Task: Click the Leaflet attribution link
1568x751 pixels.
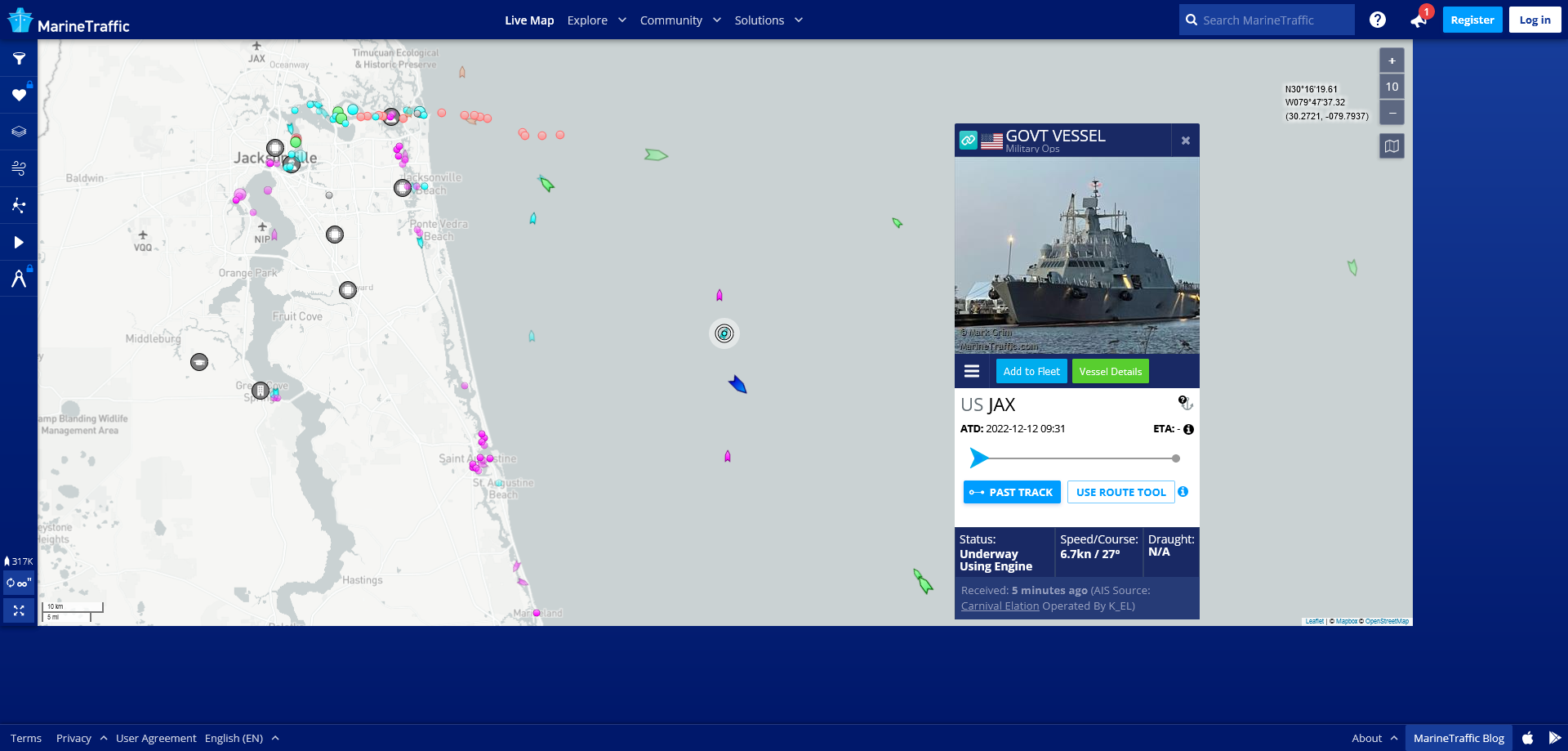Action: point(1314,621)
